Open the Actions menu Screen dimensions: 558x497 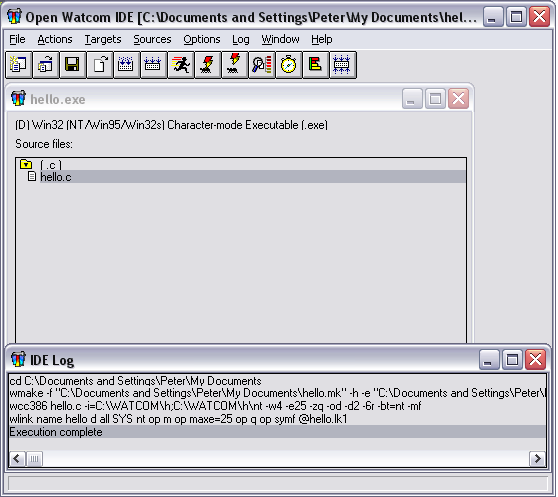[55, 39]
